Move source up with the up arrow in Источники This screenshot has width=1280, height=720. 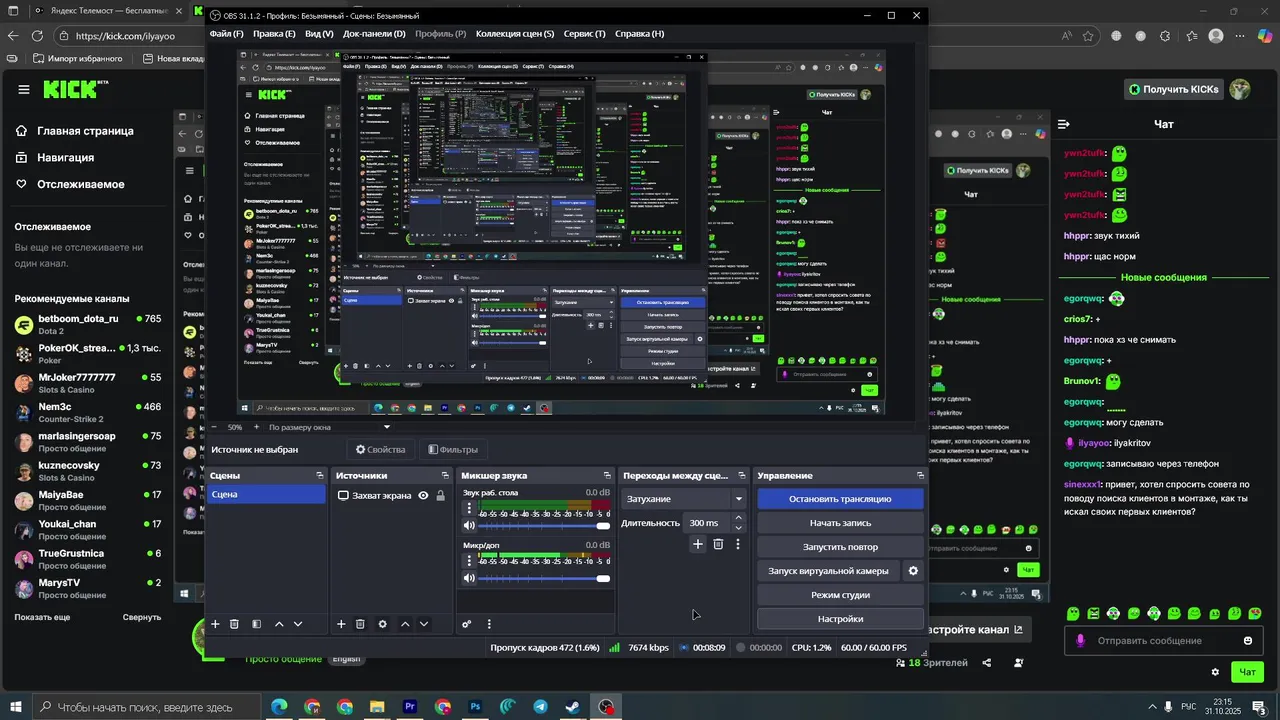(x=405, y=624)
